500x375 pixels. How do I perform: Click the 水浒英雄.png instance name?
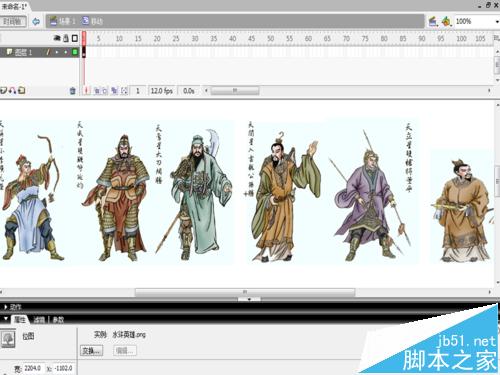pos(129,335)
